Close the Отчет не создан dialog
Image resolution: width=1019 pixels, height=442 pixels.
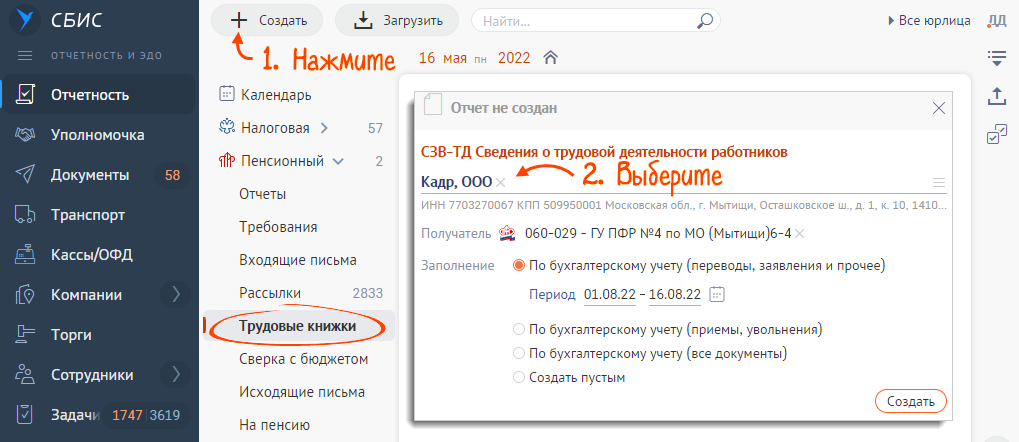(x=938, y=109)
